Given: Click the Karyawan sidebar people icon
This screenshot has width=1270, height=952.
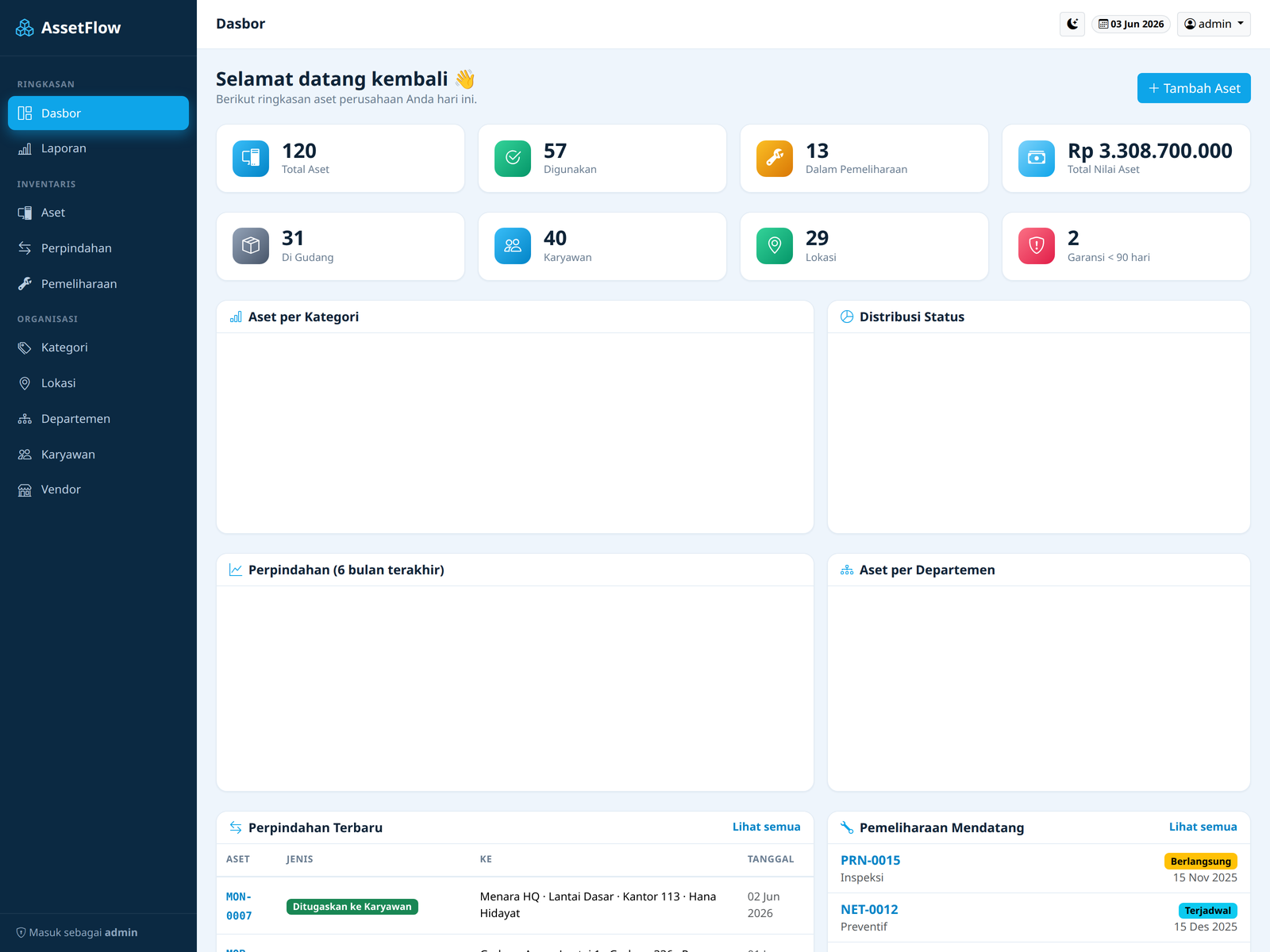Looking at the screenshot, I should tap(25, 455).
